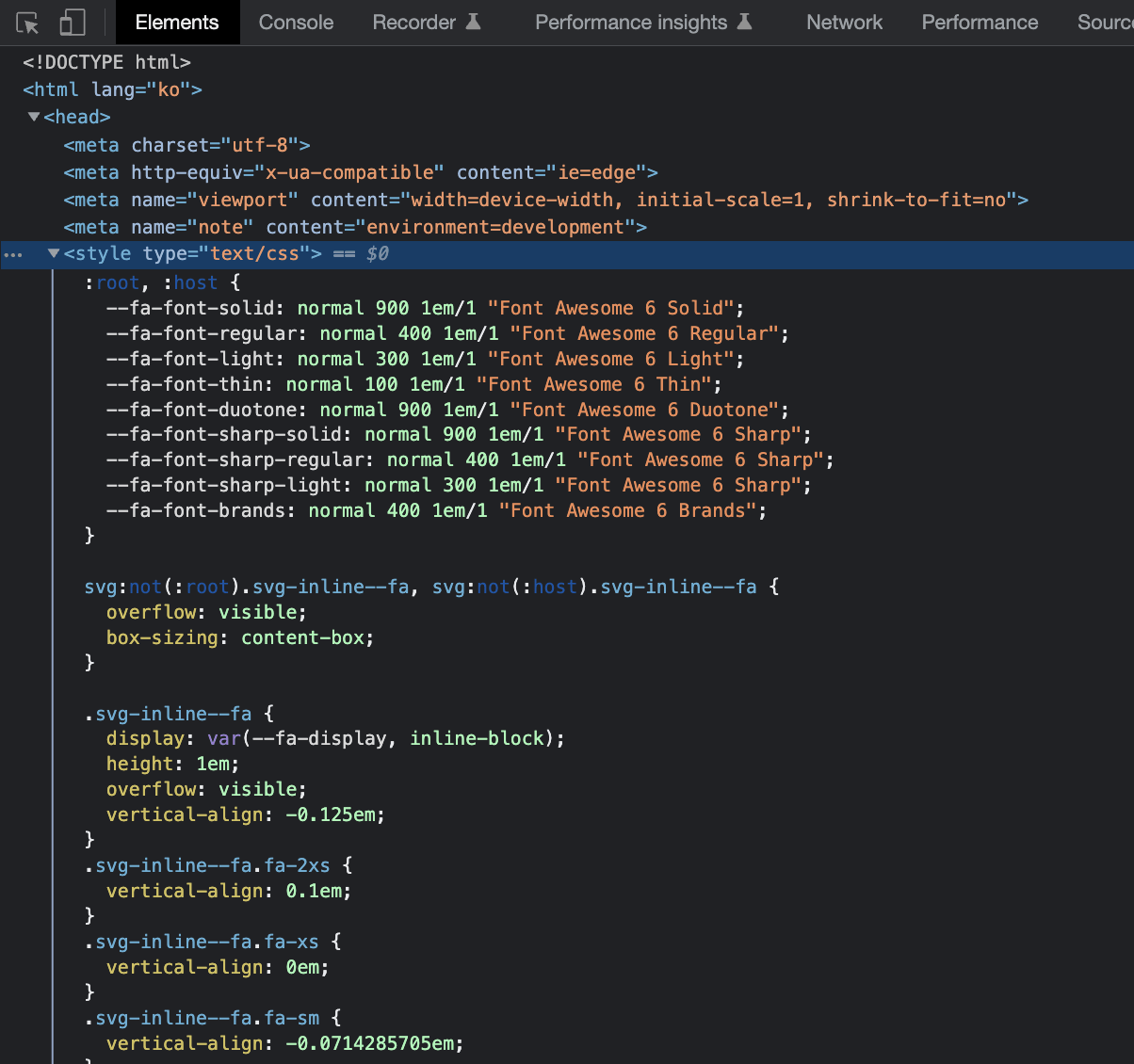The width and height of the screenshot is (1134, 1064).
Task: Select the meta charset utf-8 node
Action: click(x=186, y=145)
